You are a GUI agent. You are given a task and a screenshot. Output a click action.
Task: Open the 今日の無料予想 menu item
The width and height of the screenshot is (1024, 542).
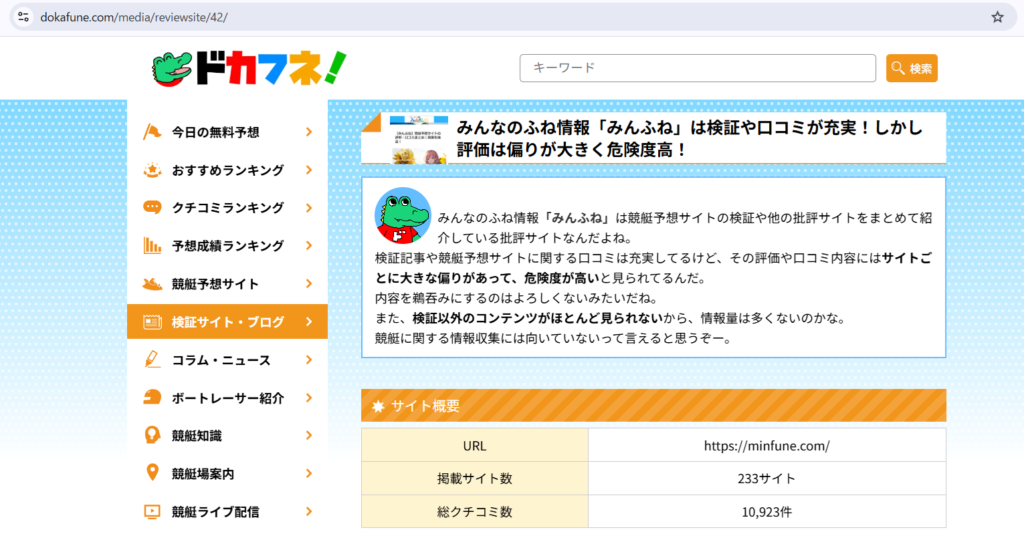point(227,132)
